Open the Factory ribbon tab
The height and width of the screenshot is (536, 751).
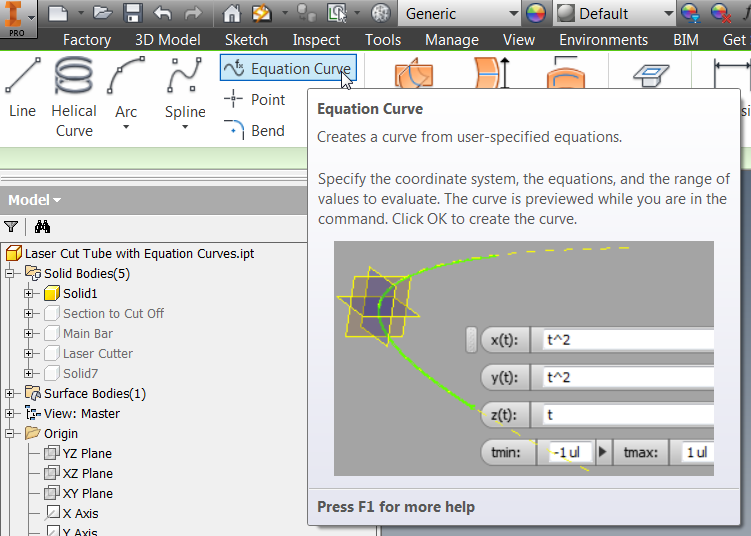tap(87, 40)
